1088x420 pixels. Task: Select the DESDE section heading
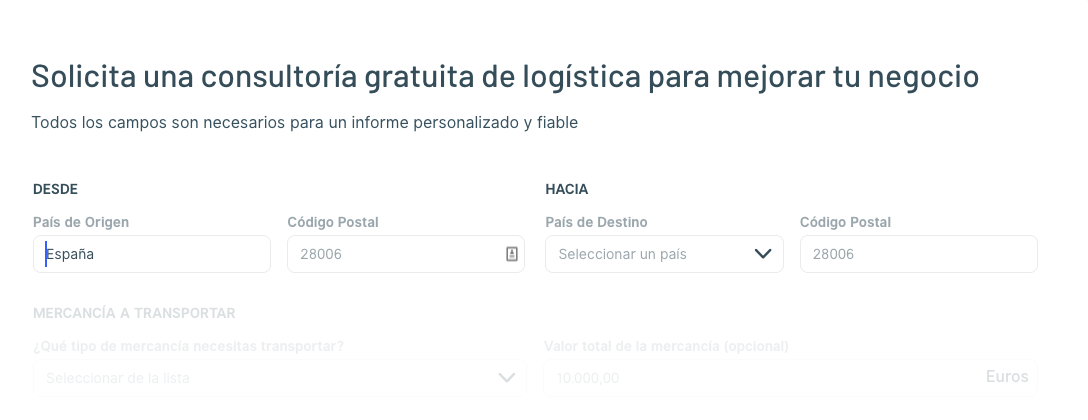point(56,189)
